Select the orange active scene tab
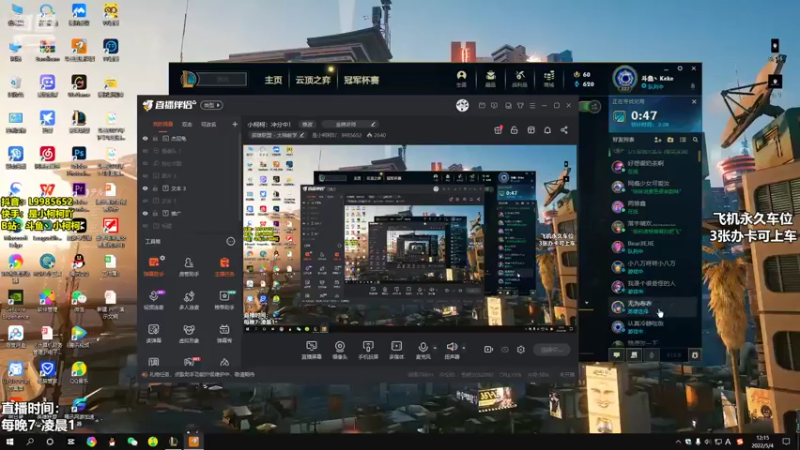This screenshot has height=450, width=800. tap(163, 124)
